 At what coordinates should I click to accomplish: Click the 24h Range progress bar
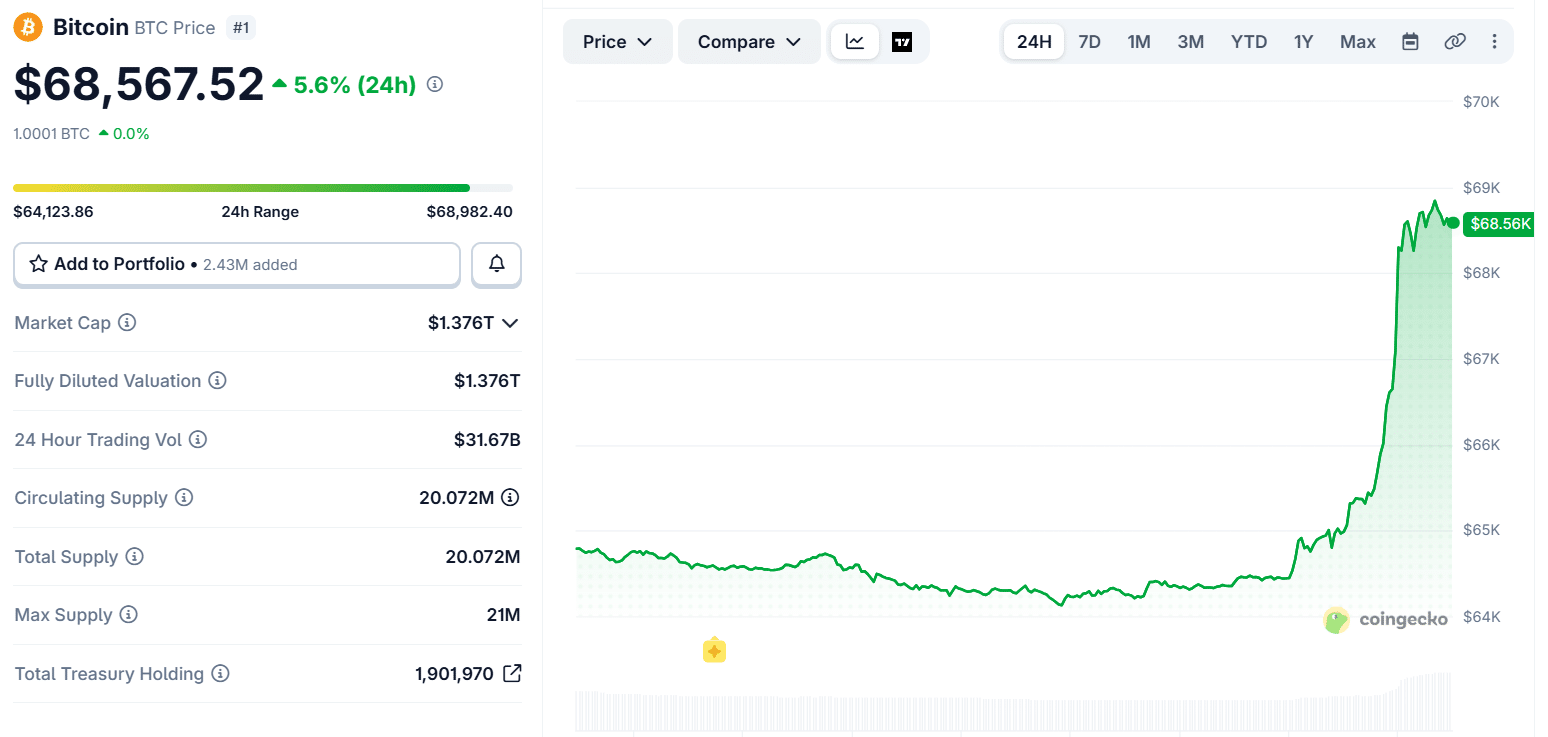[x=263, y=188]
